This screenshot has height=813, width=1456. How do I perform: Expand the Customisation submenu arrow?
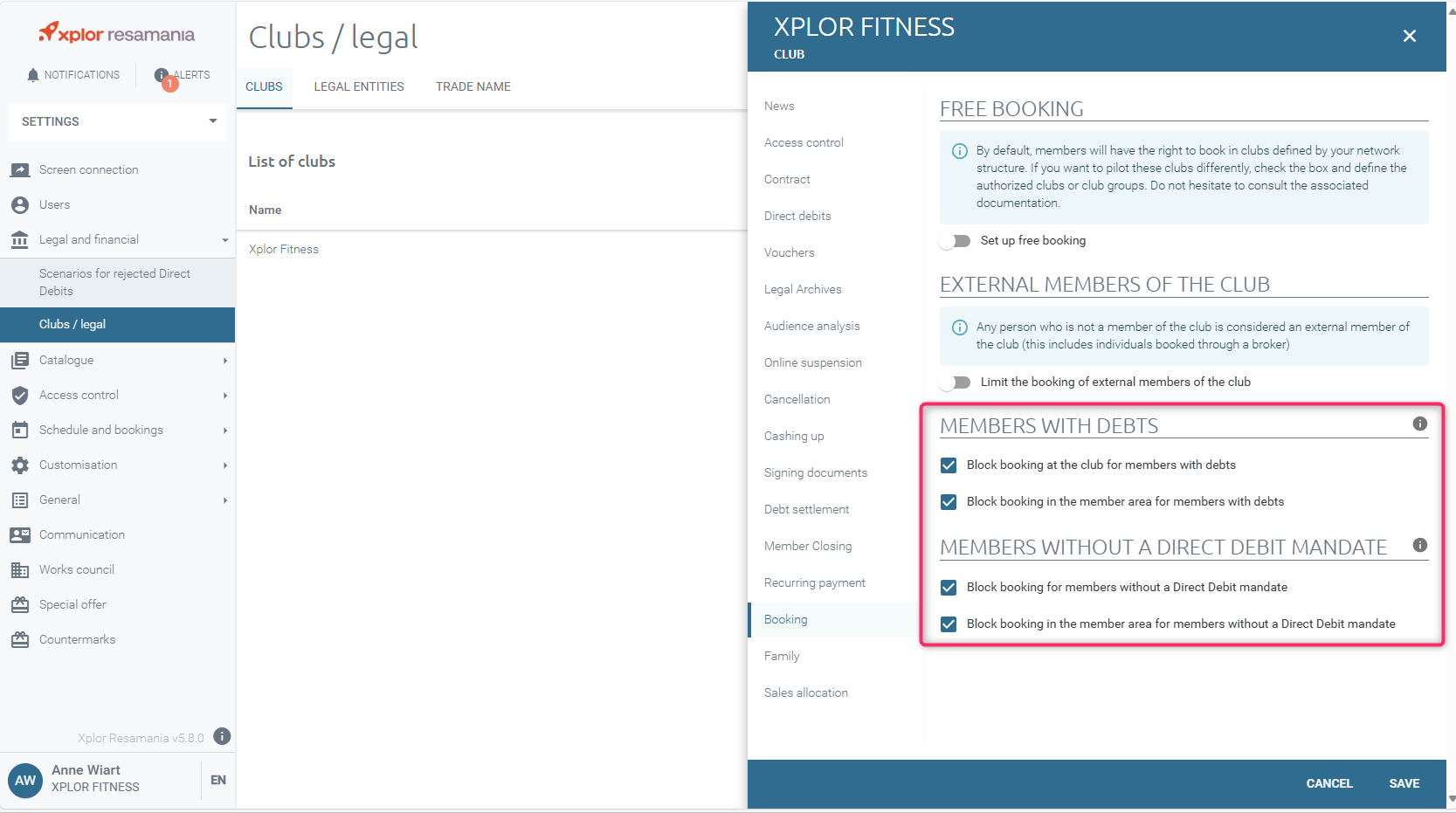(x=224, y=465)
